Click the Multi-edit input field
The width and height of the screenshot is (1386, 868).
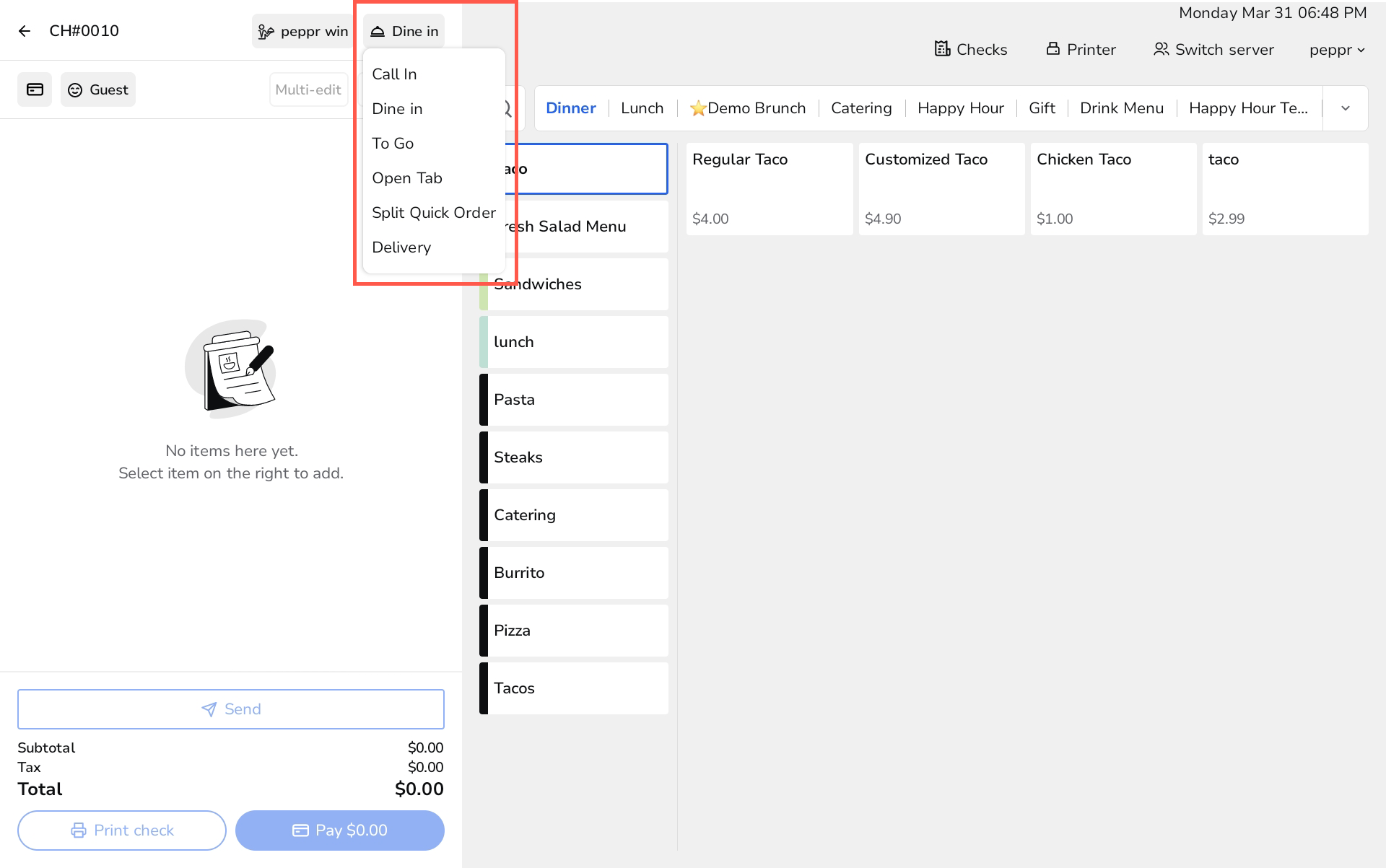click(x=308, y=89)
